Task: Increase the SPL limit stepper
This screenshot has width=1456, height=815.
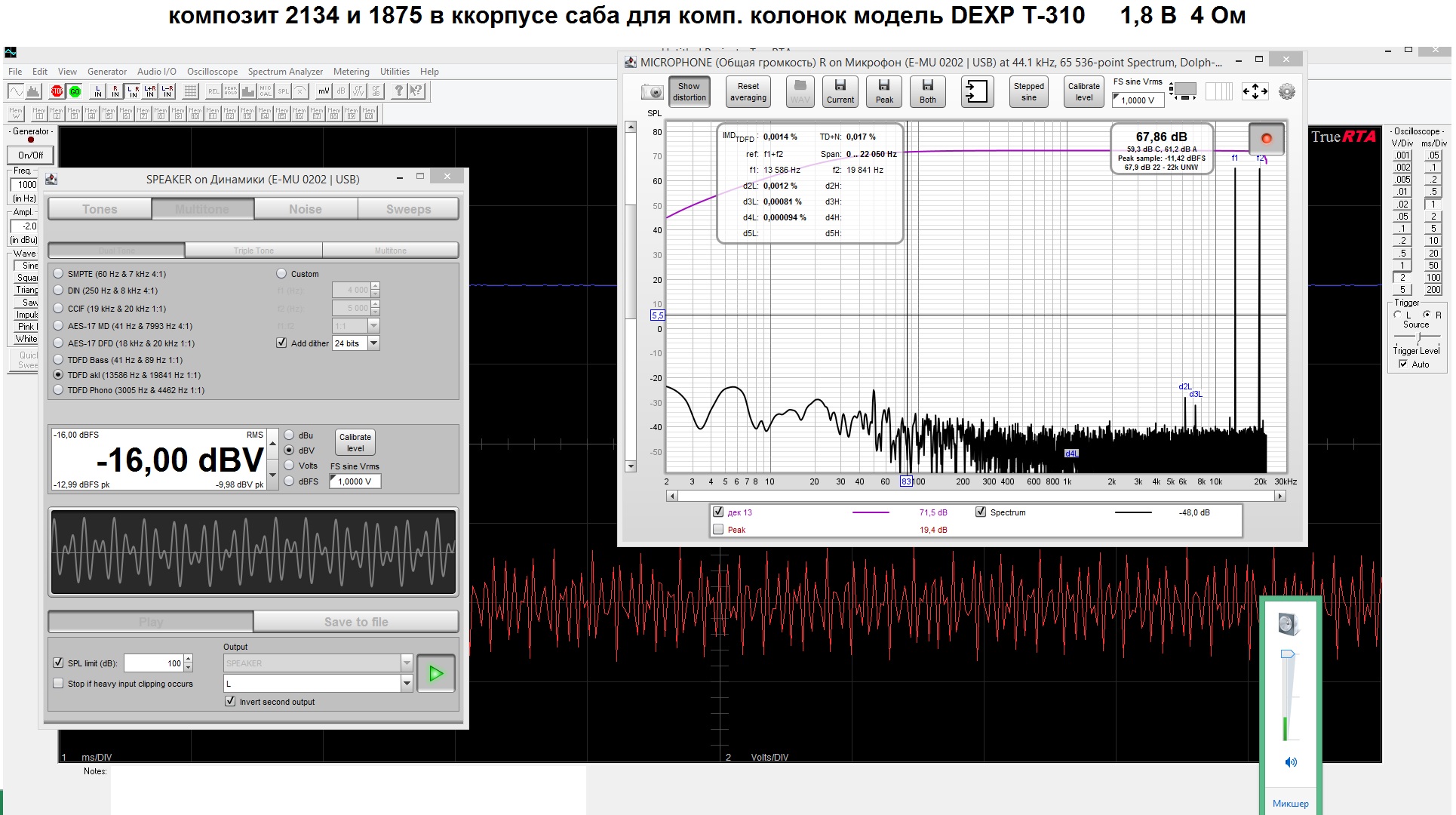Action: 189,659
